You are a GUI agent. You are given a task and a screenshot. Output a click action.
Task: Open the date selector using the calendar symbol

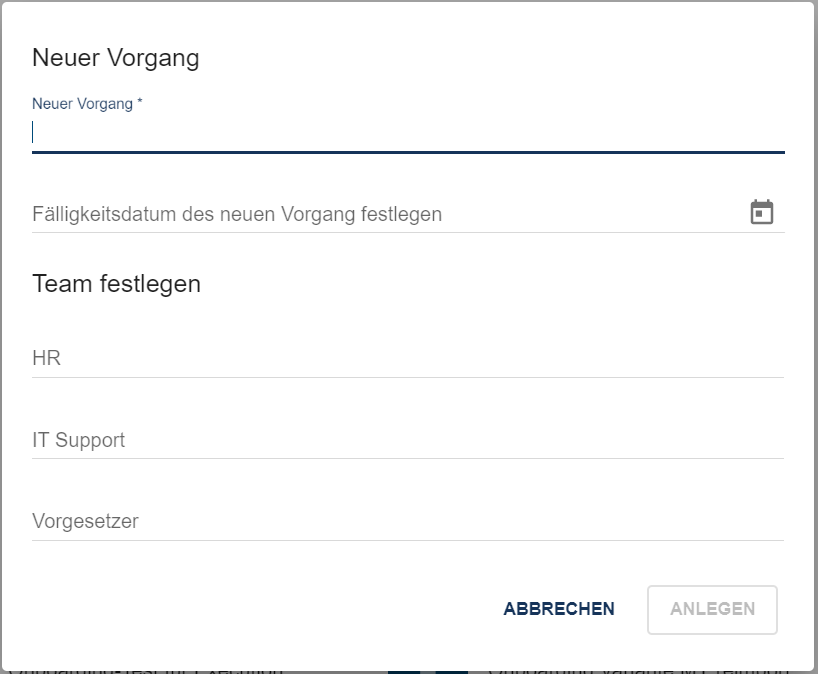click(761, 211)
